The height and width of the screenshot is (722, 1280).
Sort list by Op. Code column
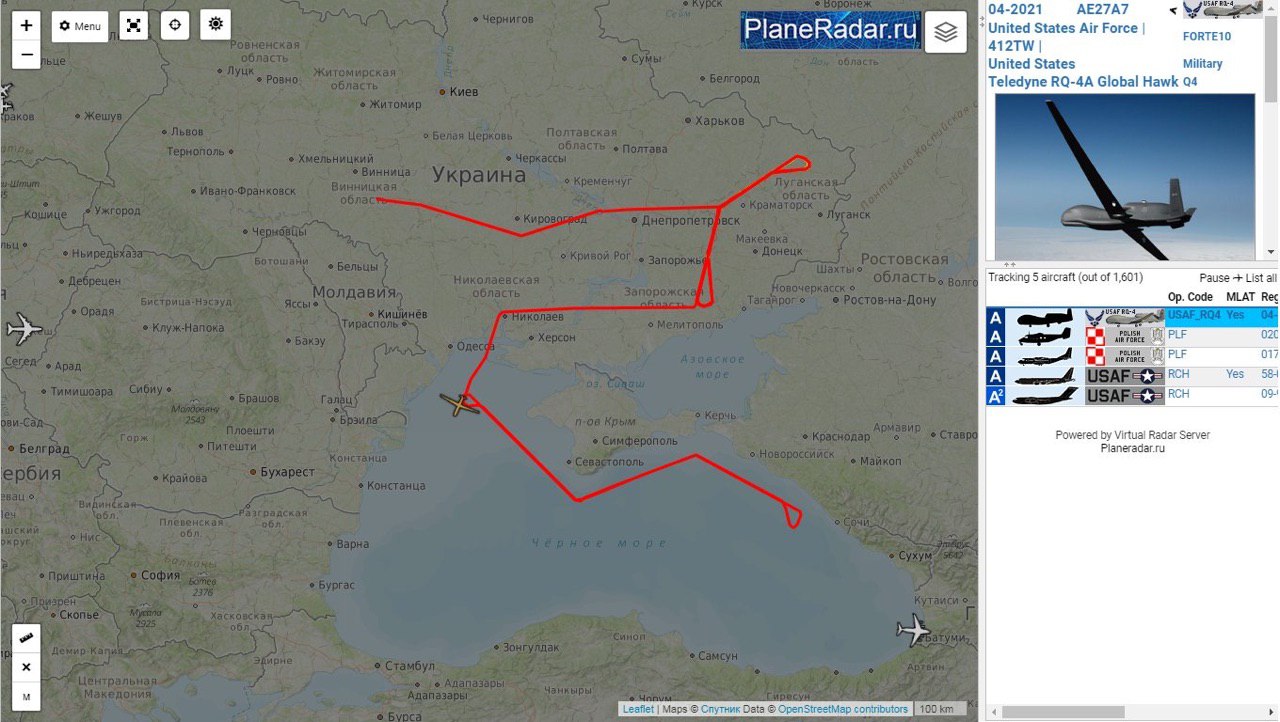1190,297
